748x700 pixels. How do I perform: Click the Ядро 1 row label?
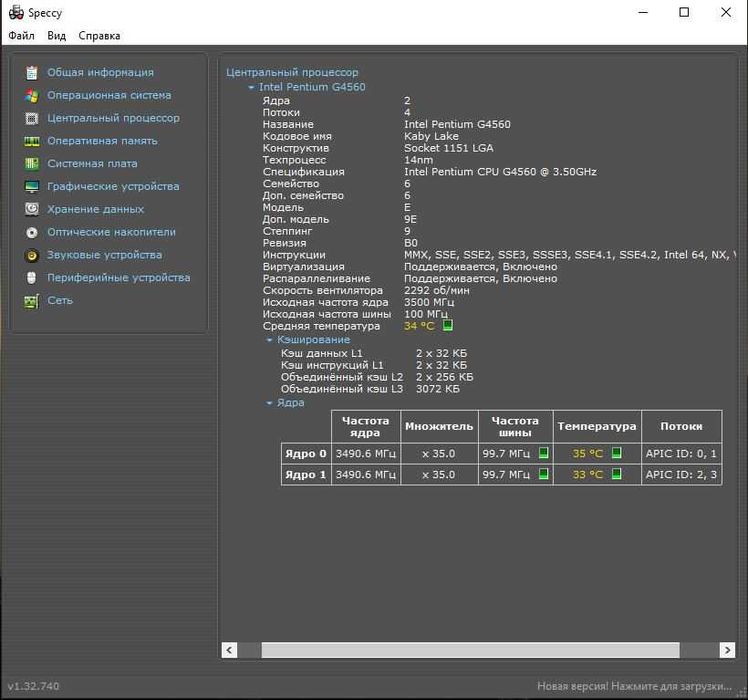(x=306, y=474)
